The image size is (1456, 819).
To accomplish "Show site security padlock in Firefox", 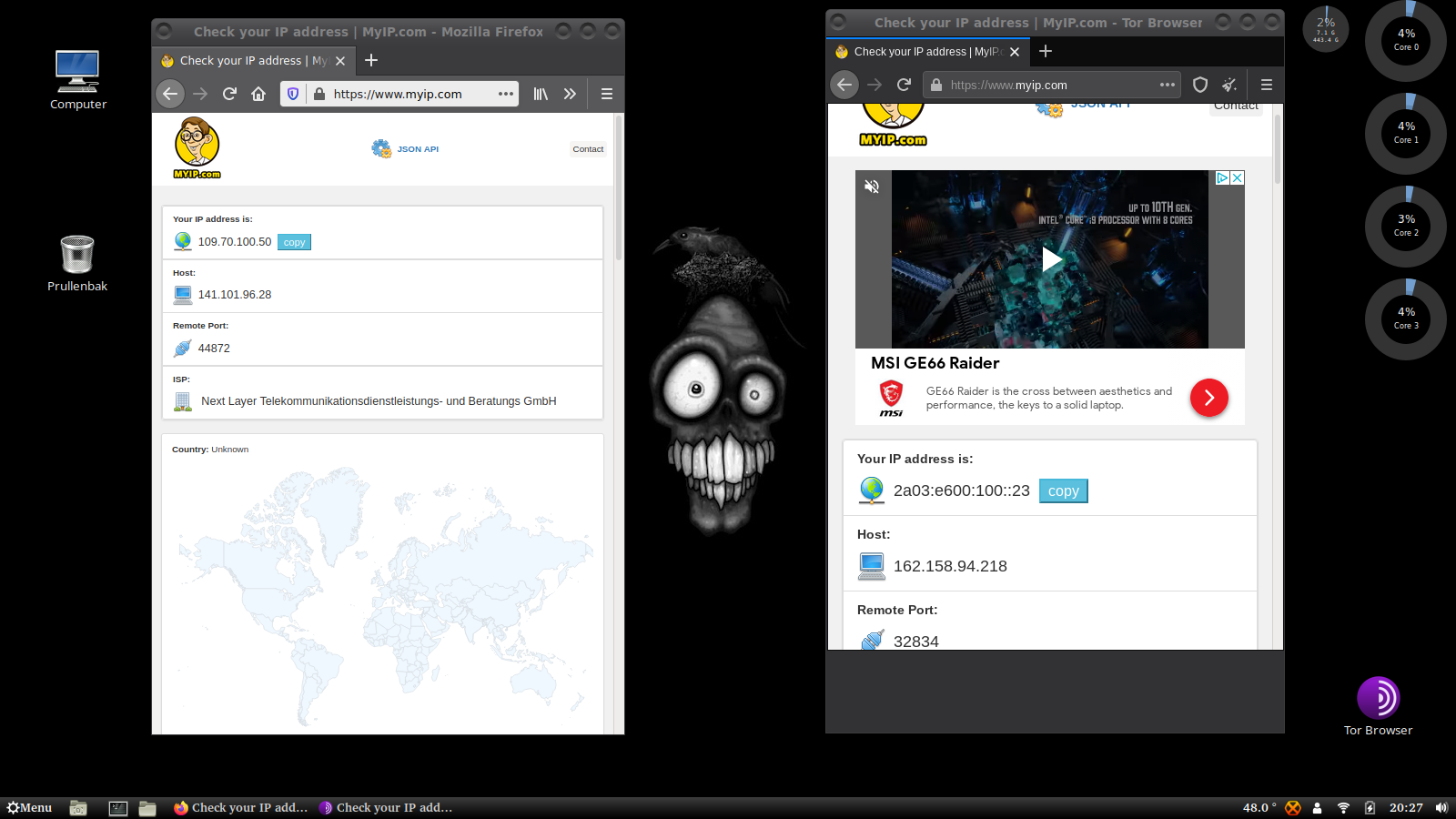I will (319, 94).
